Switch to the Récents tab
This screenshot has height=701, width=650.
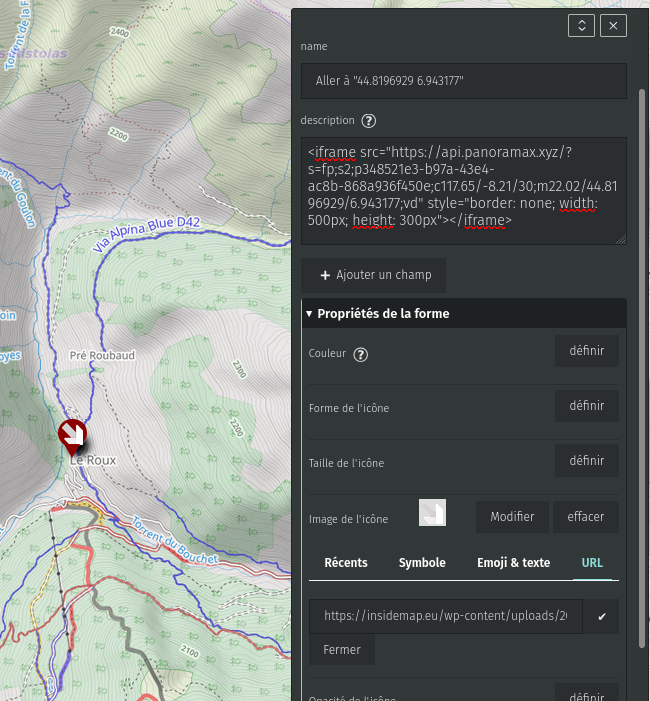pyautogui.click(x=346, y=563)
